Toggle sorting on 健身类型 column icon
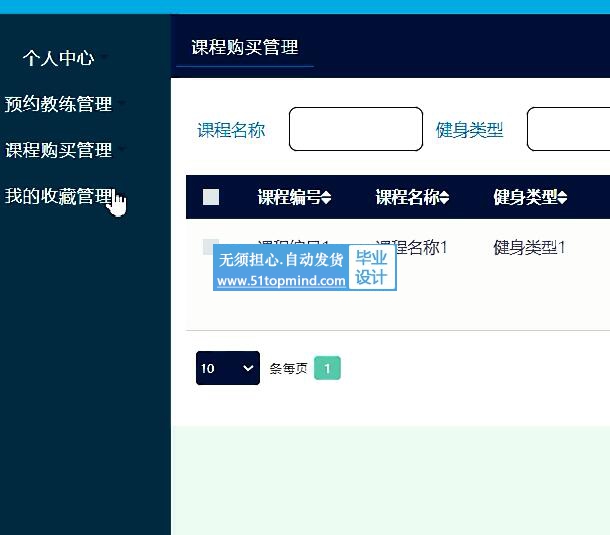 [x=563, y=198]
